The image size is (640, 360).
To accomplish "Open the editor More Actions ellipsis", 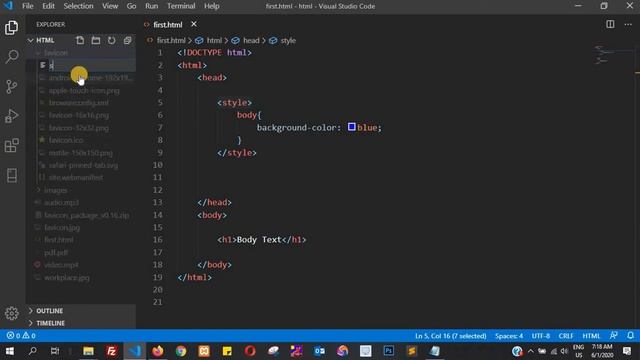I will pos(628,24).
